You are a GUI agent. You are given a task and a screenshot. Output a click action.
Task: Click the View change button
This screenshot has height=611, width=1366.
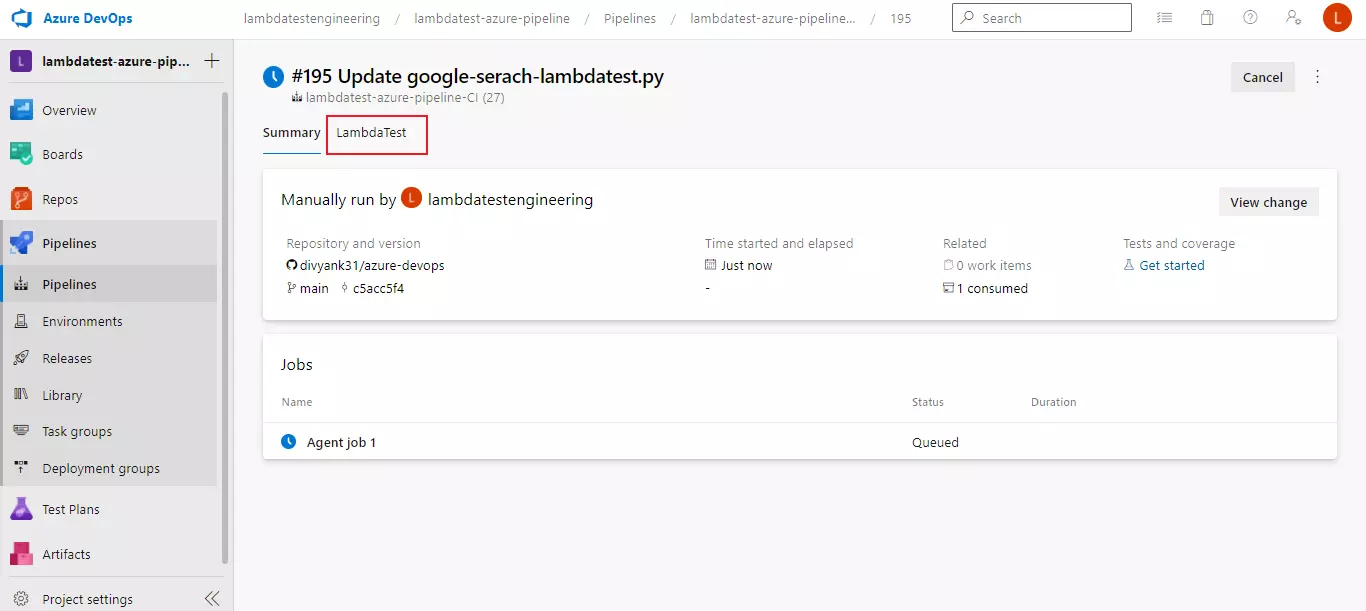(1268, 201)
